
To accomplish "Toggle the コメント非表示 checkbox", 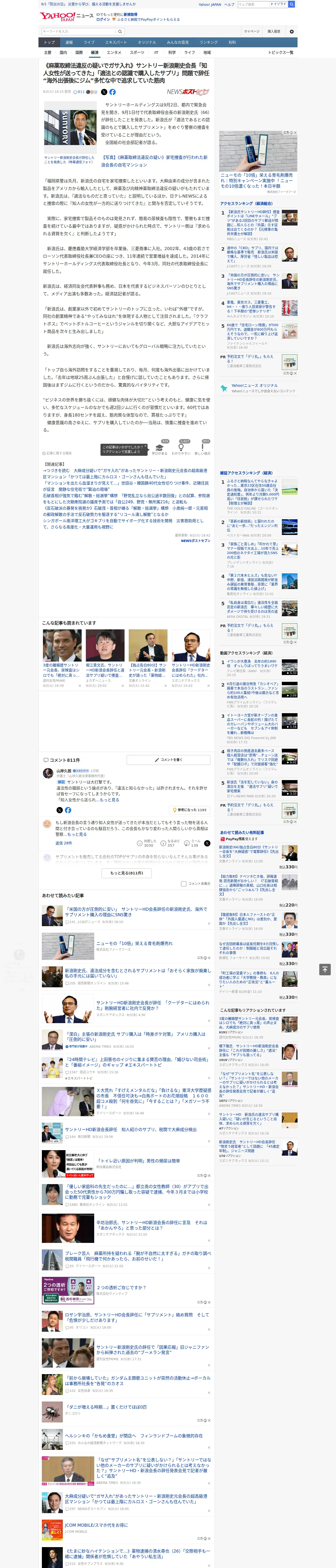I will [183, 883].
